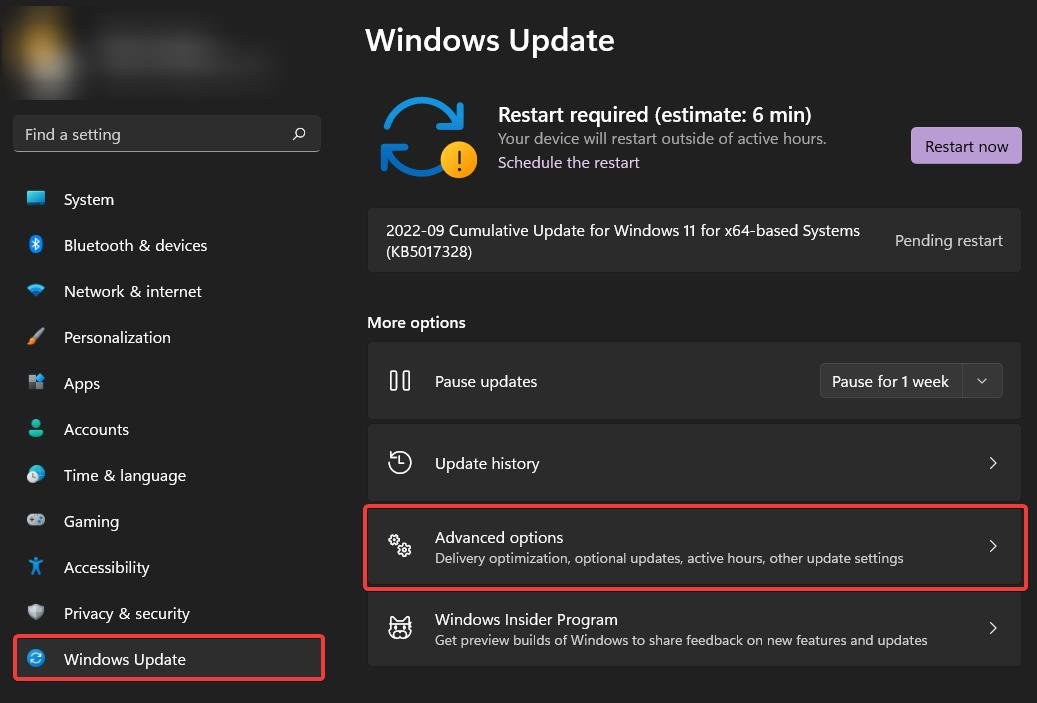Click the Bluetooth icon in sidebar
Image resolution: width=1037 pixels, height=703 pixels.
36,244
